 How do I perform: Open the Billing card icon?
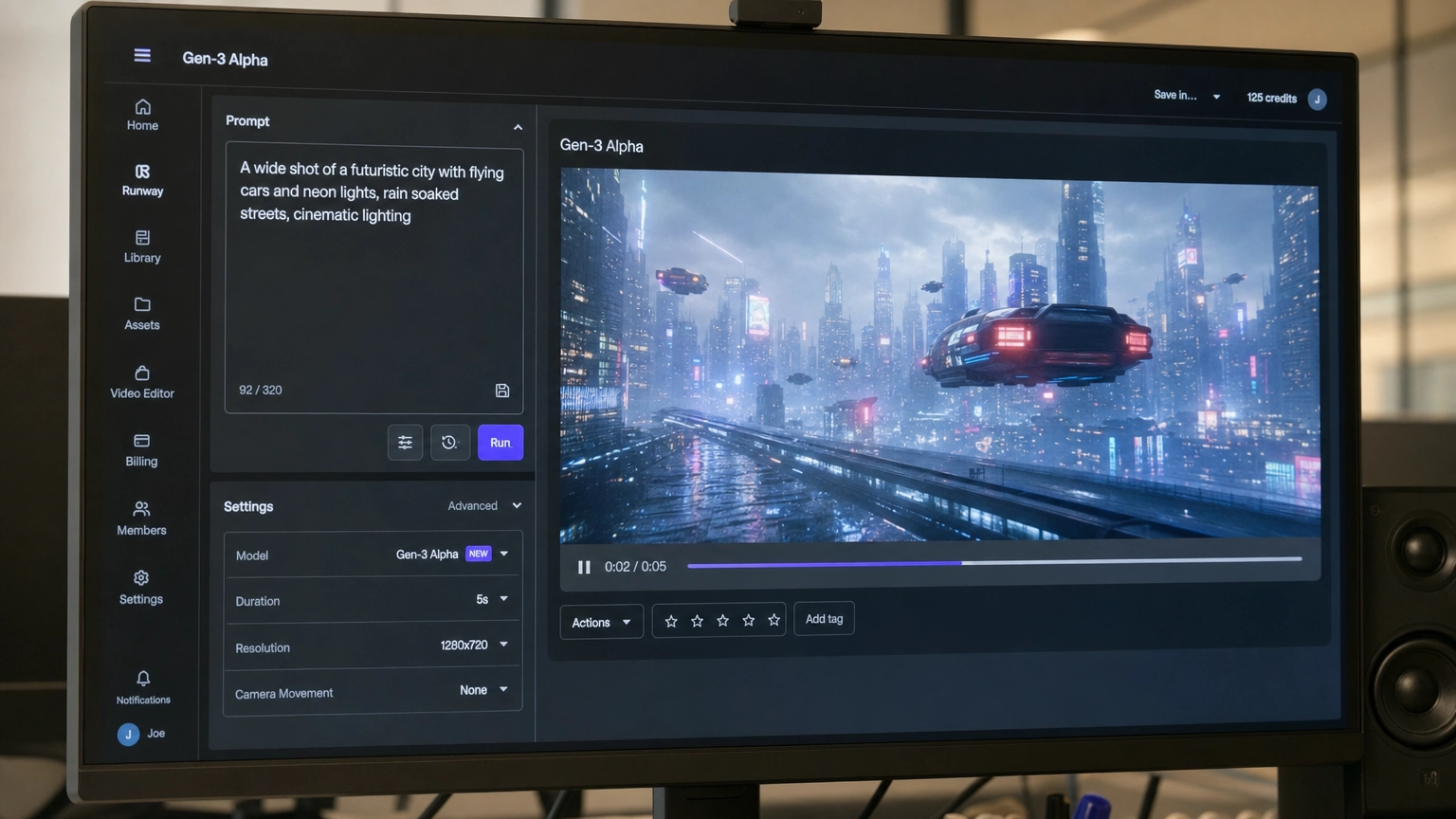tap(141, 441)
